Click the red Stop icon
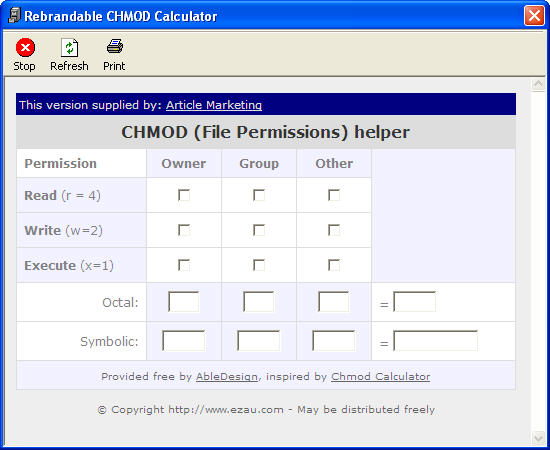 click(x=25, y=47)
